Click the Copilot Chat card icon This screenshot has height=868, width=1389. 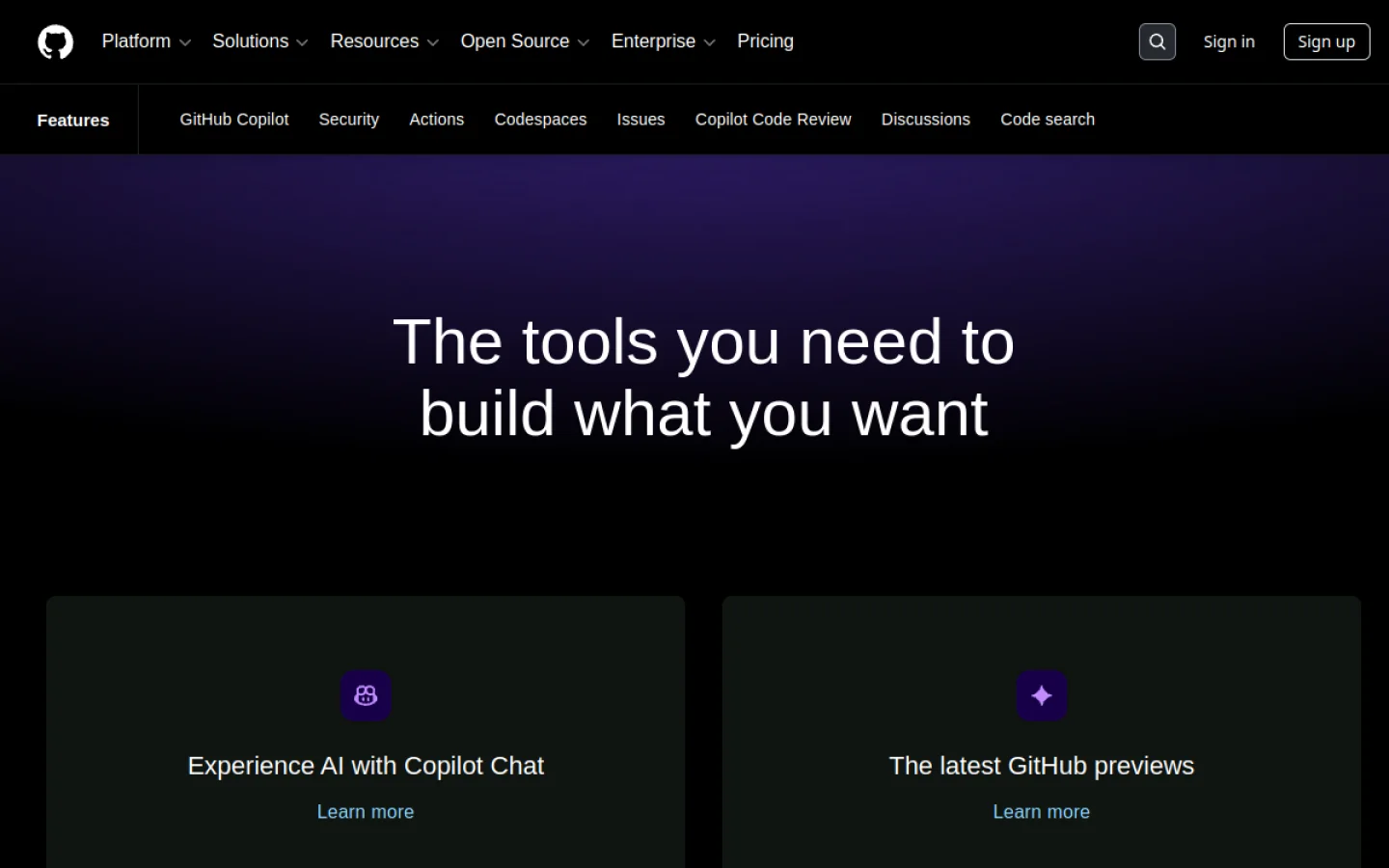coord(366,695)
